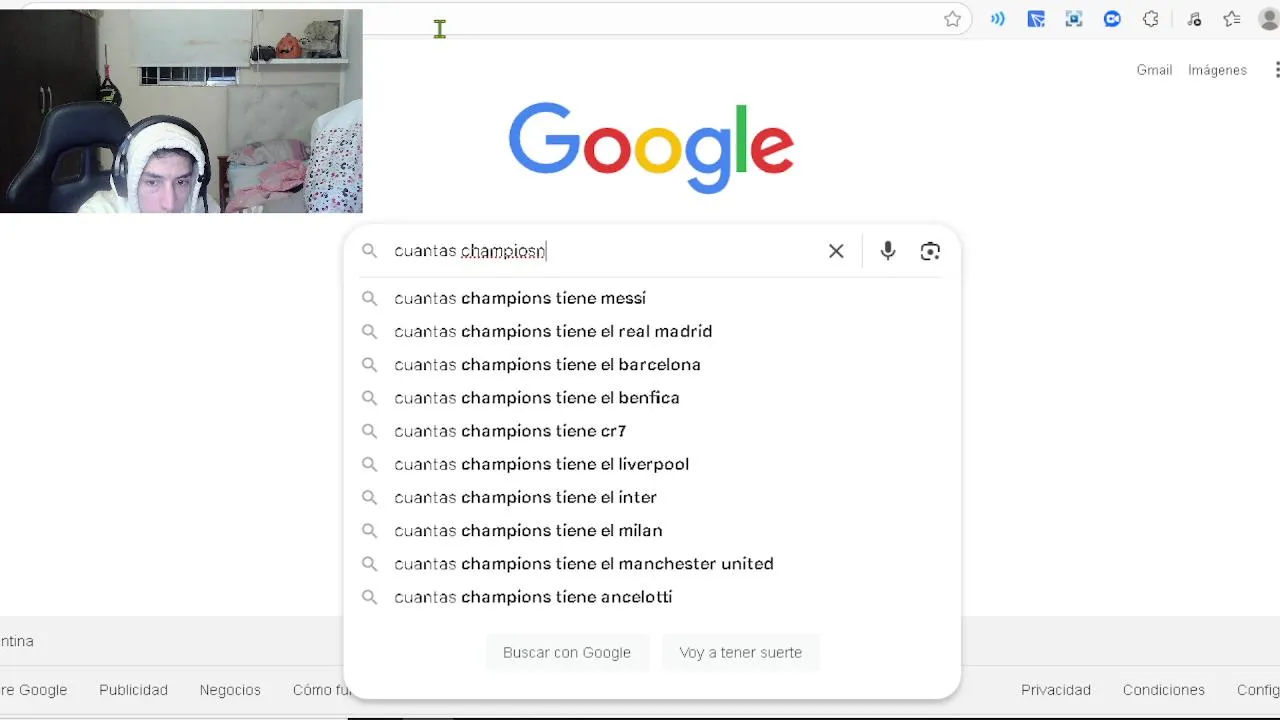1280x720 pixels.
Task: Open the Gmail link
Action: click(x=1154, y=70)
